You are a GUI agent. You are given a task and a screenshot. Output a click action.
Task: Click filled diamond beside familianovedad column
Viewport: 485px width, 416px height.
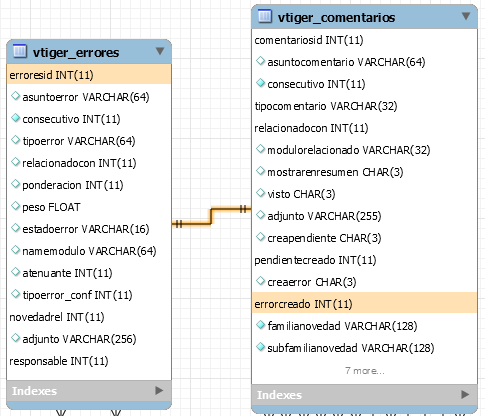click(x=260, y=325)
